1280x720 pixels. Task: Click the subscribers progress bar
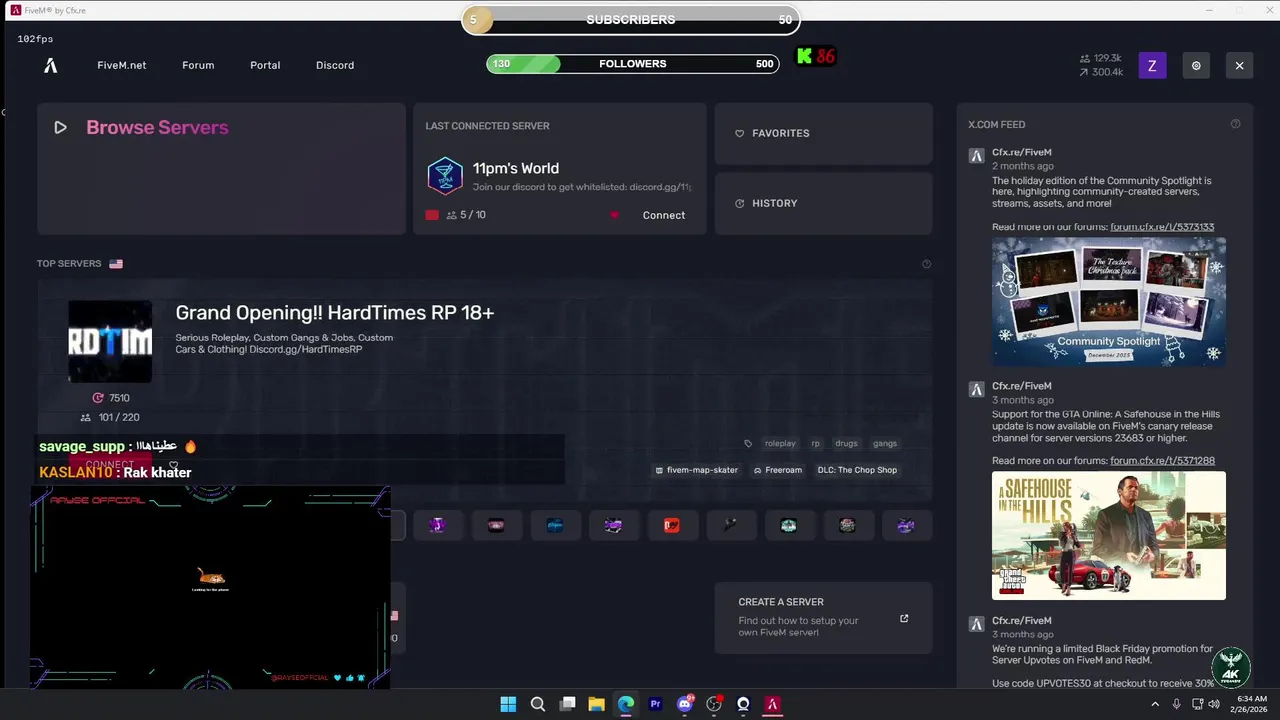631,20
